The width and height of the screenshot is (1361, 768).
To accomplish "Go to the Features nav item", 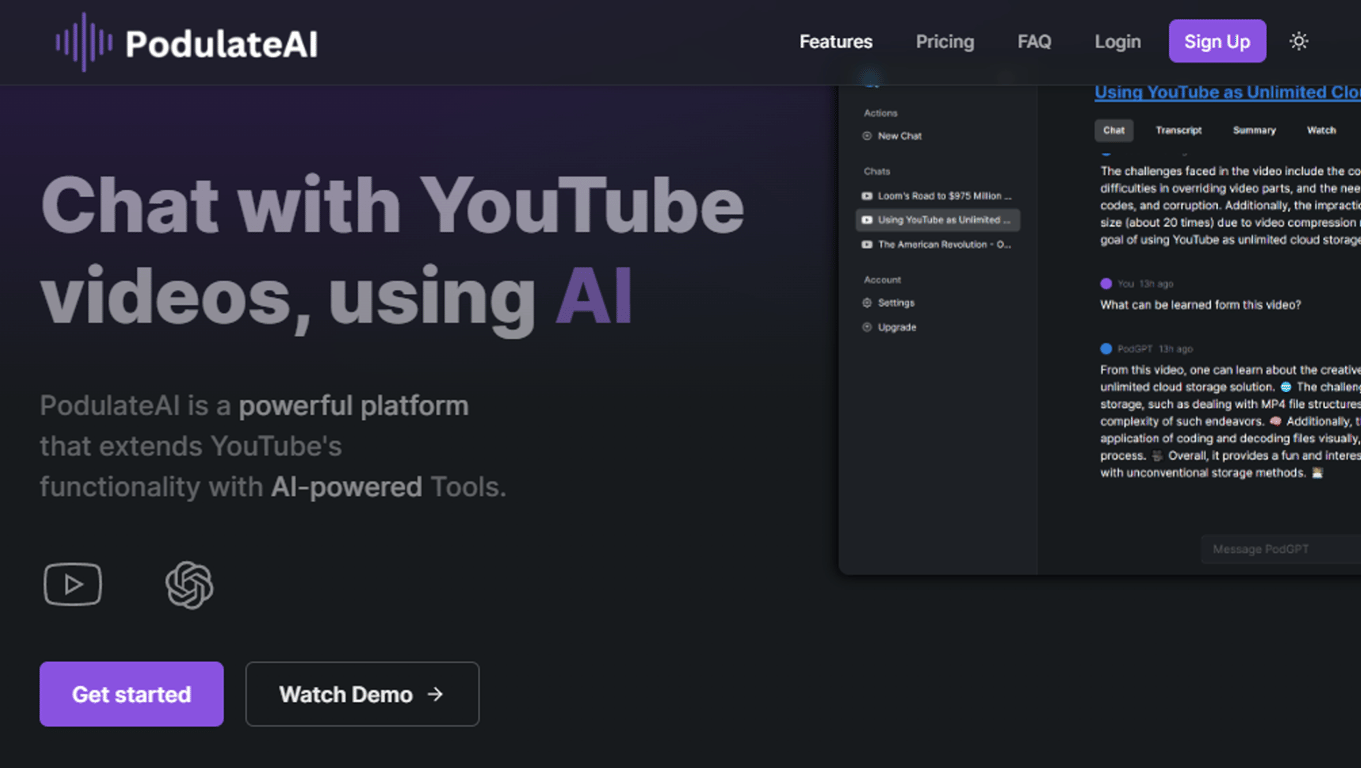I will (836, 42).
